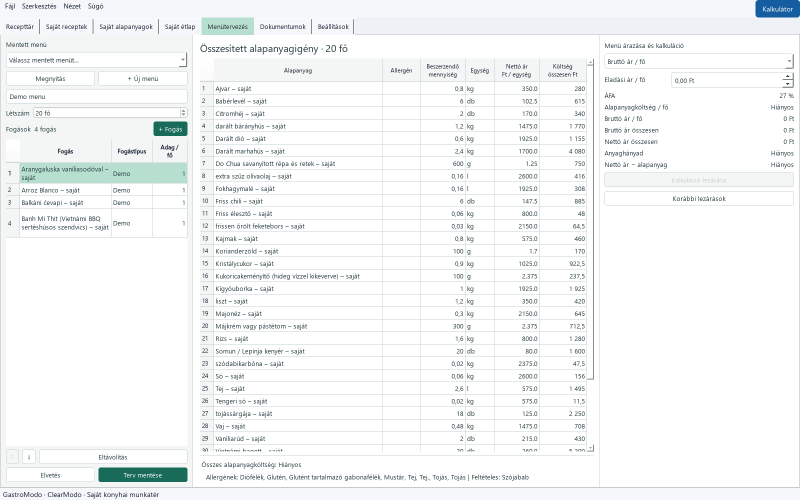Screen dimensions: 800x500
Task: Sort by the Alapanyag column header
Action: click(298, 70)
